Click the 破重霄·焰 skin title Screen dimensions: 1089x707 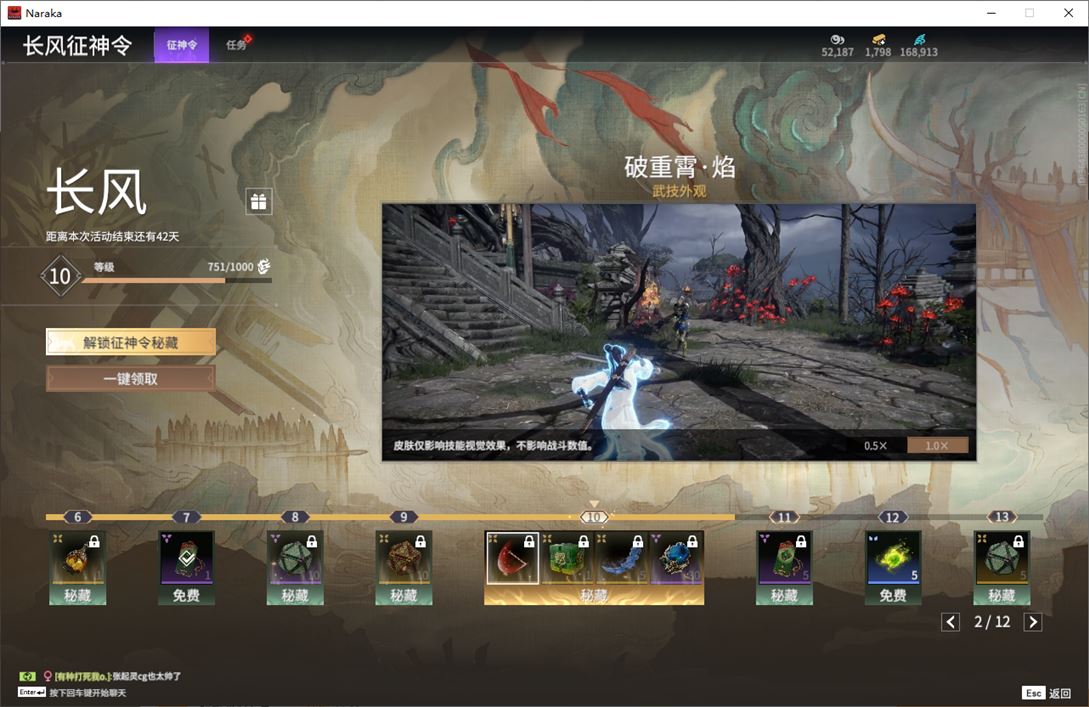pyautogui.click(x=679, y=167)
